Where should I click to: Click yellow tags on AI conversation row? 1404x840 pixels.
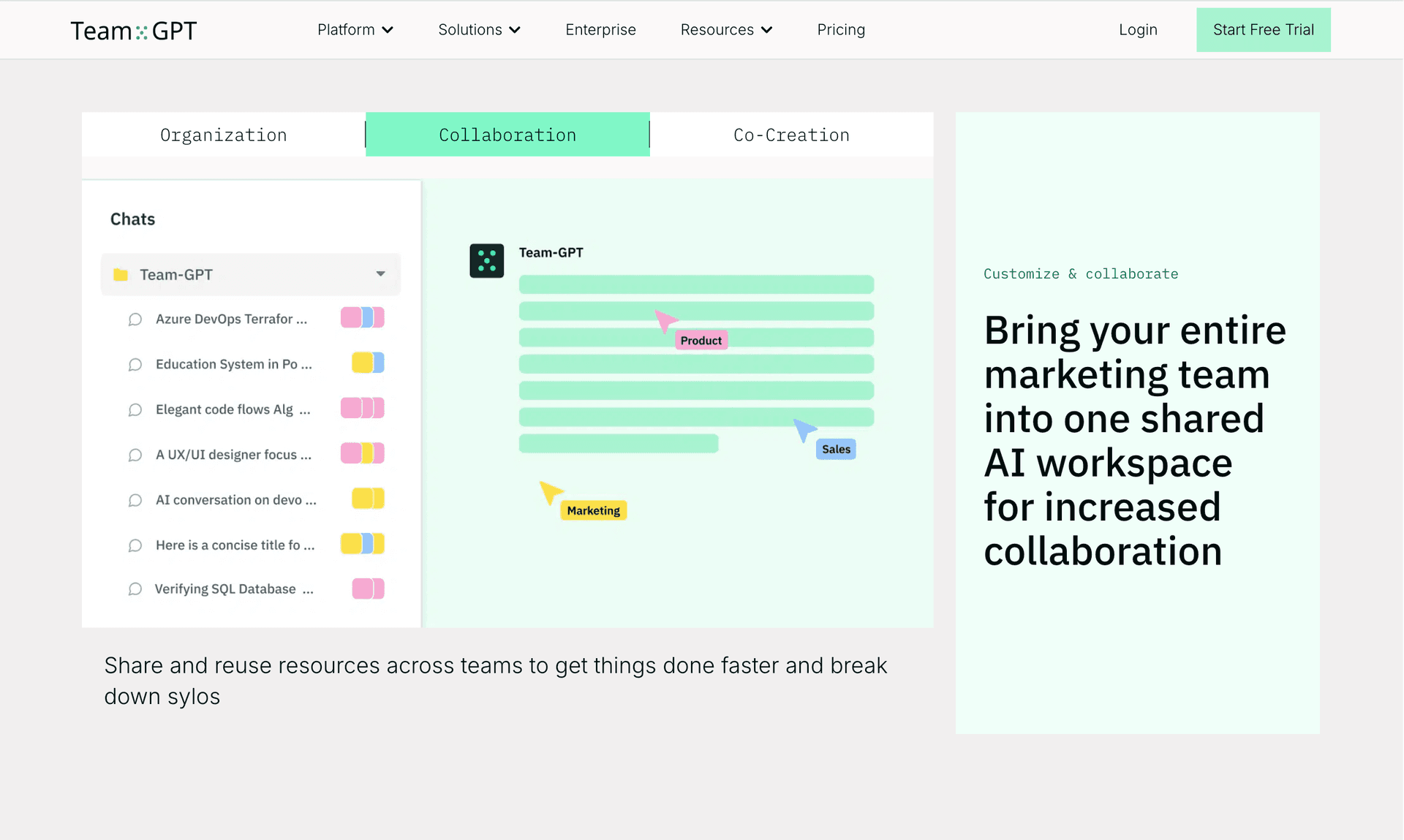[368, 499]
